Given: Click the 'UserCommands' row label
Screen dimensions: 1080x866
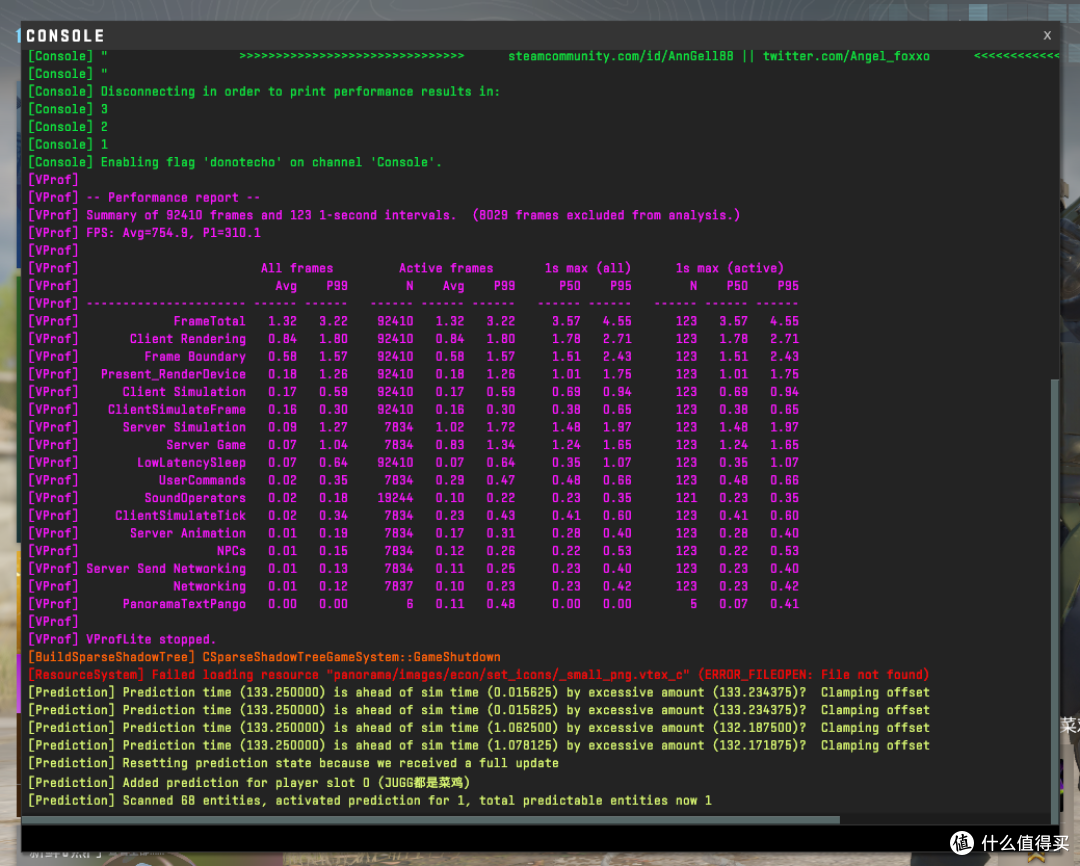Looking at the screenshot, I should point(202,480).
